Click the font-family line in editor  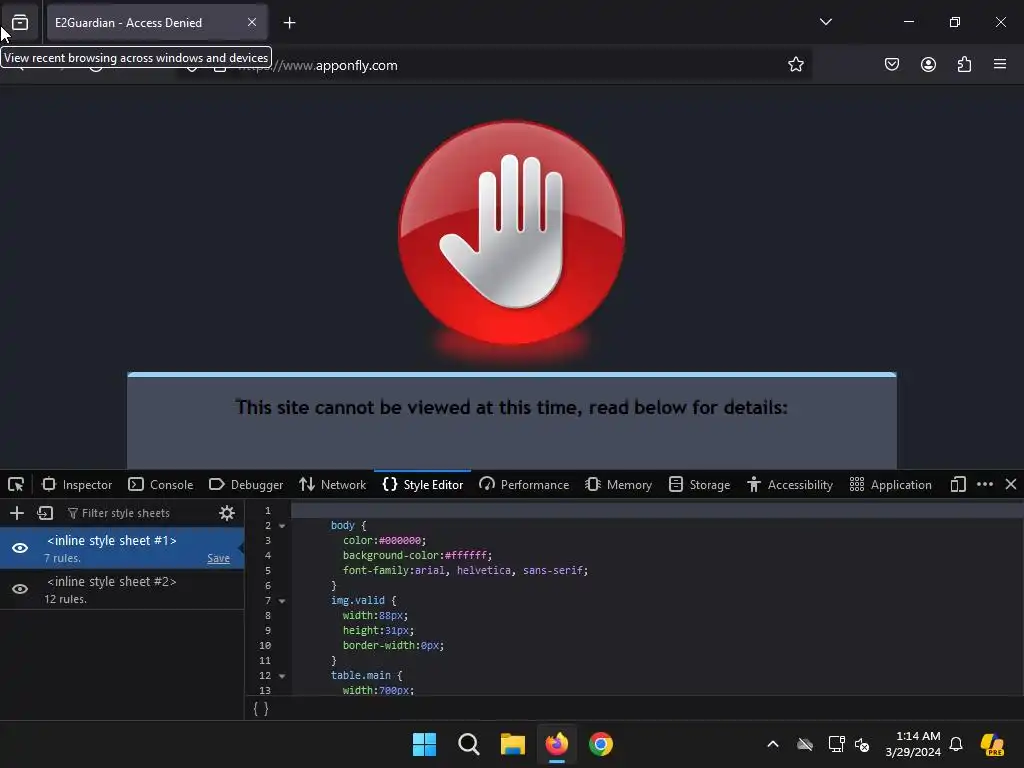tap(465, 571)
